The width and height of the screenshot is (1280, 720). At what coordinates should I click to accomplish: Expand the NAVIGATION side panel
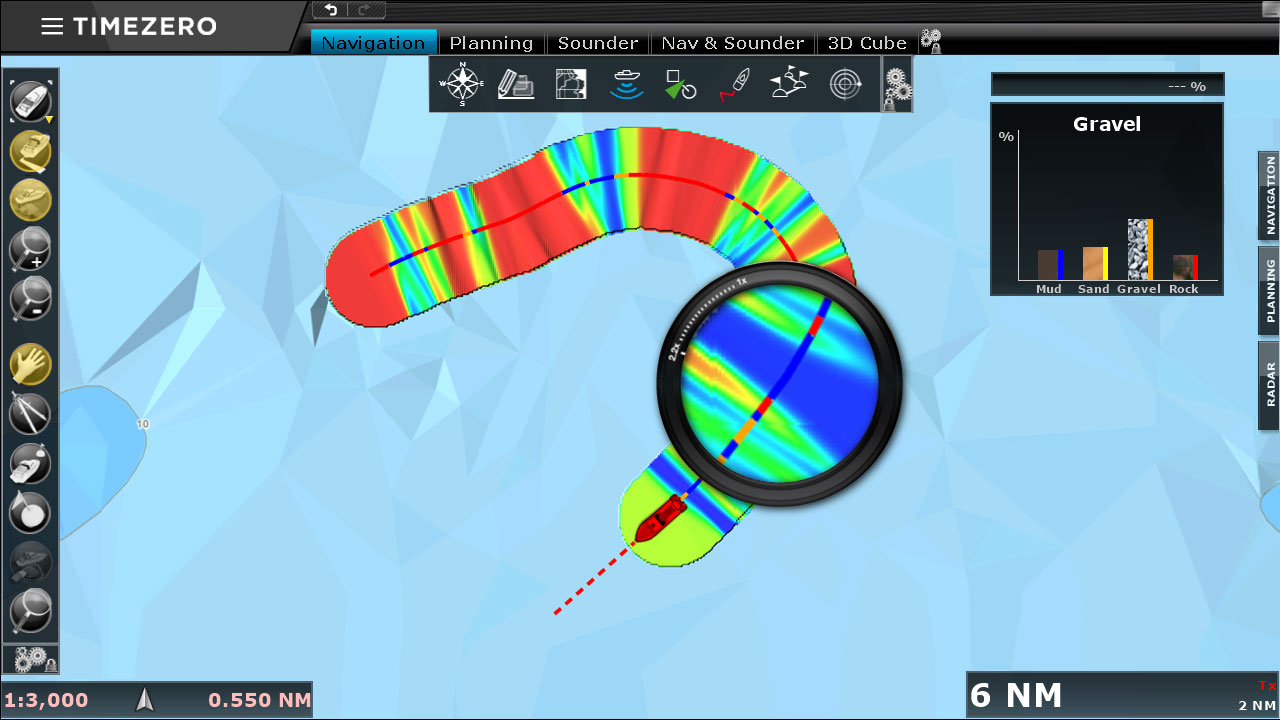(1269, 195)
